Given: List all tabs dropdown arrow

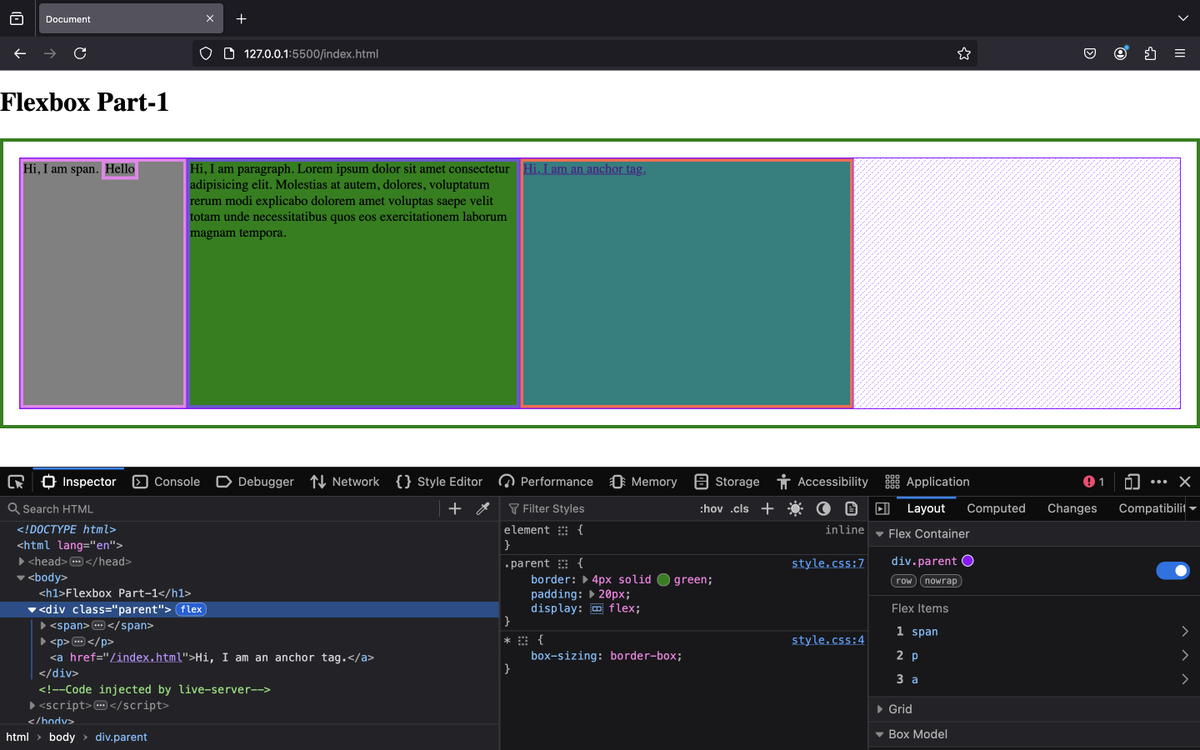Looking at the screenshot, I should tap(1183, 19).
